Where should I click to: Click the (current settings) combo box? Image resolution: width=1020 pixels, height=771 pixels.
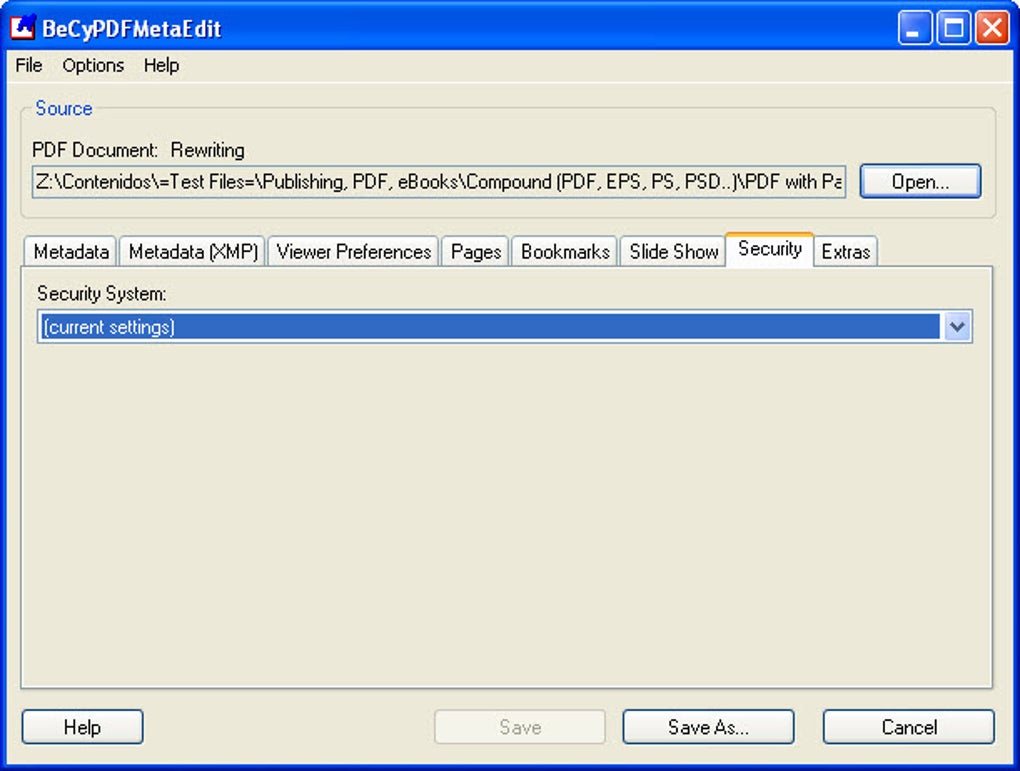(505, 326)
